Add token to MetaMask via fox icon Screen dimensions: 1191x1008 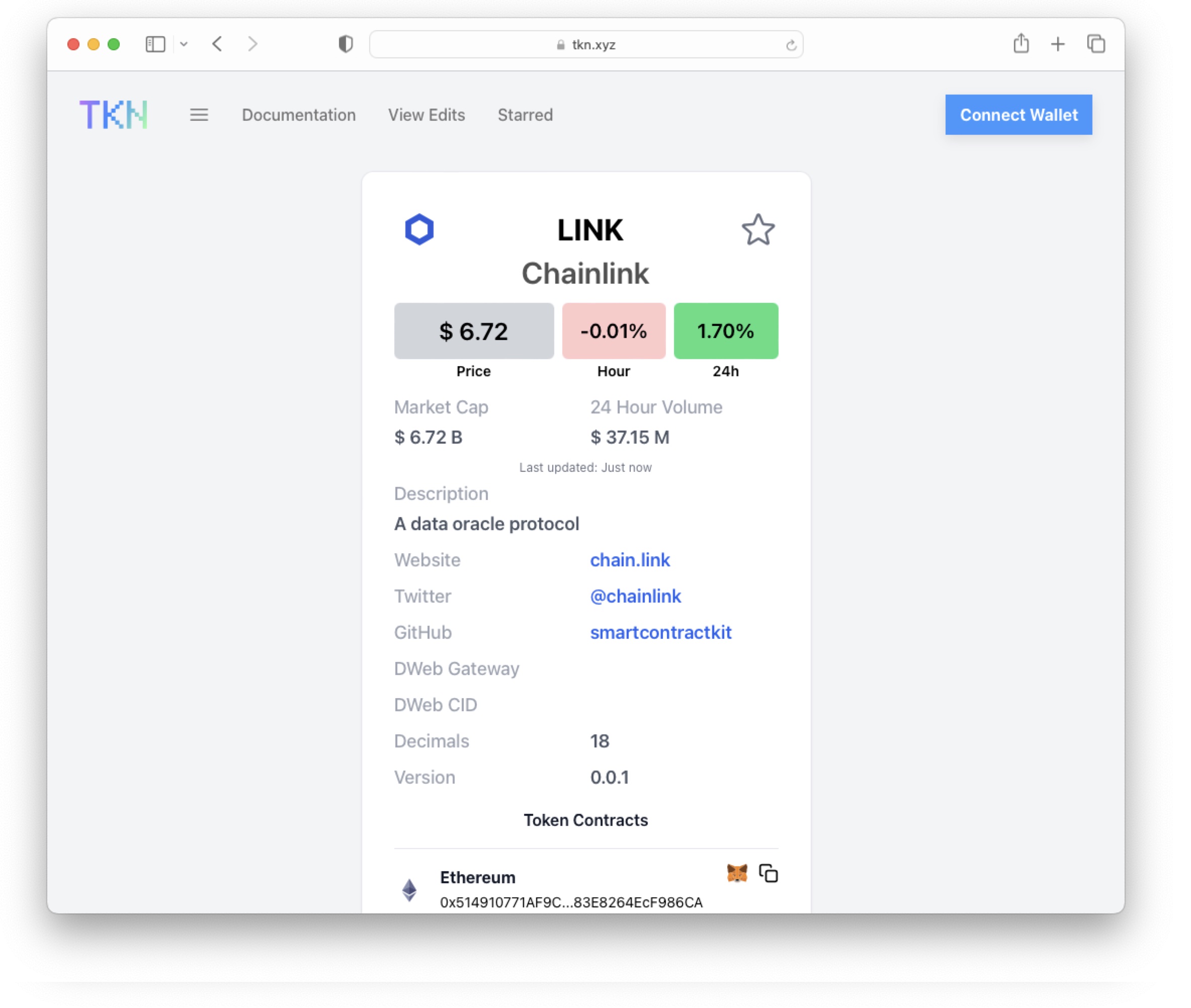pyautogui.click(x=737, y=873)
